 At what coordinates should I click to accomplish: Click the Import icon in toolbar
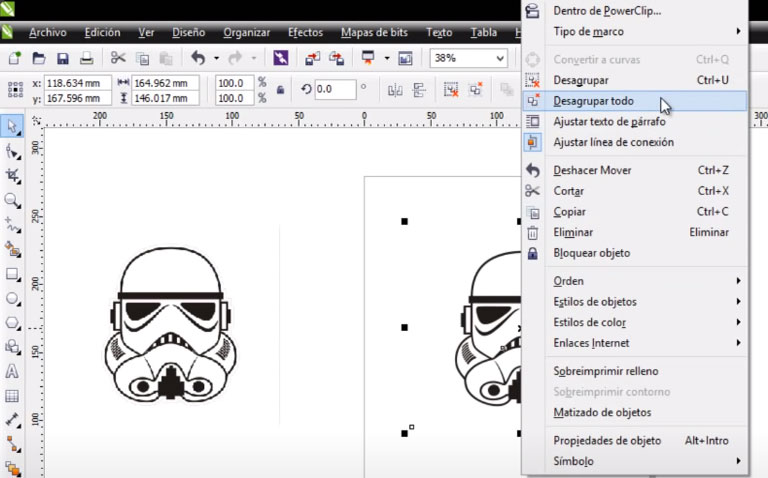point(312,58)
